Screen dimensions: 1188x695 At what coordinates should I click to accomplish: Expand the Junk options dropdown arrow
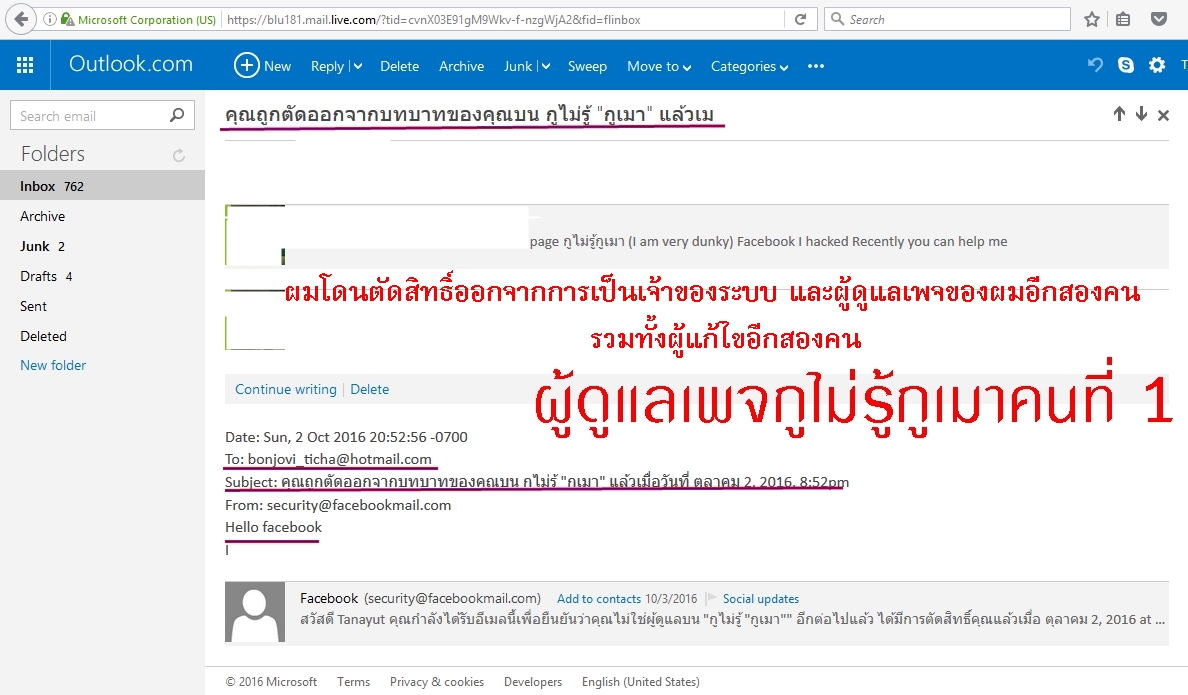(545, 67)
